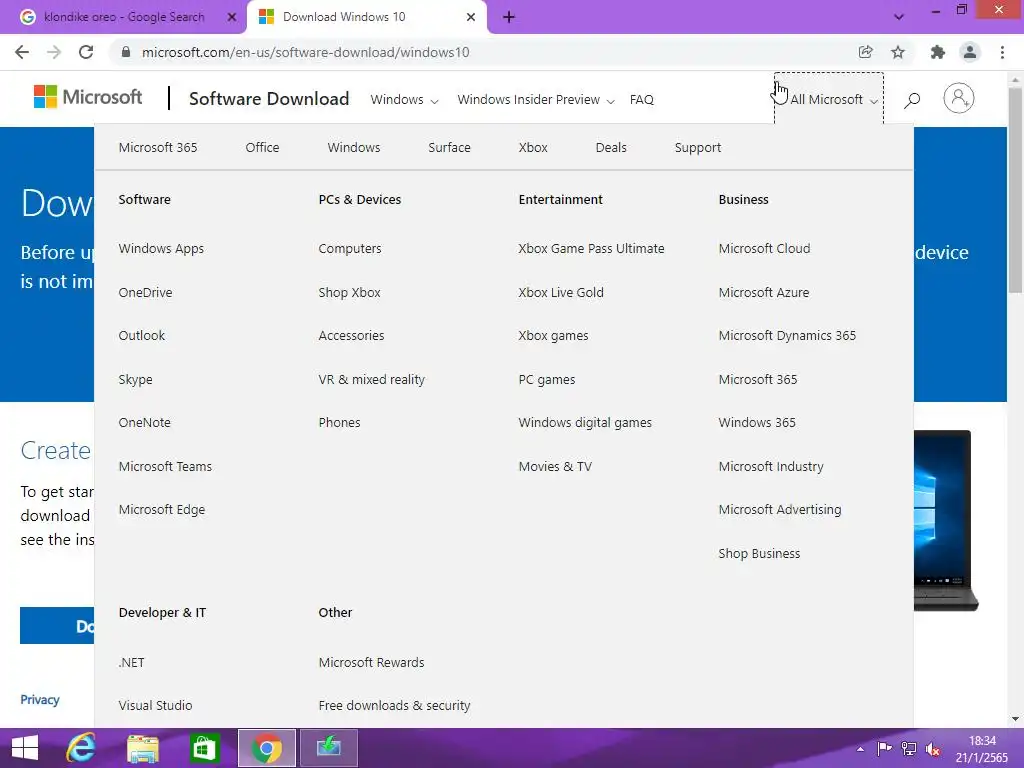Open the Windows Start button

click(25, 748)
